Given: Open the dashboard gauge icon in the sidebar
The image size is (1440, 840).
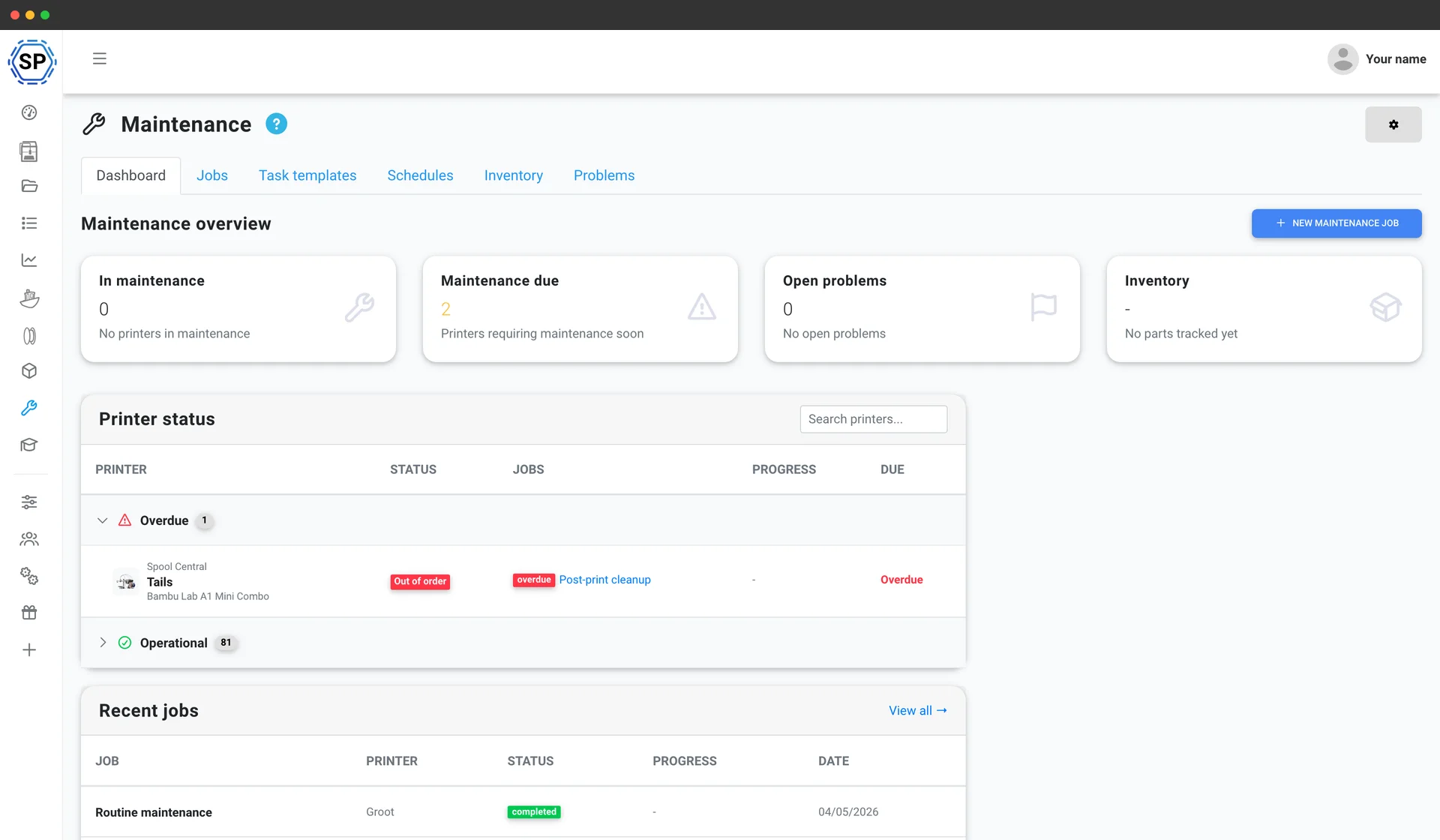Looking at the screenshot, I should coord(29,112).
